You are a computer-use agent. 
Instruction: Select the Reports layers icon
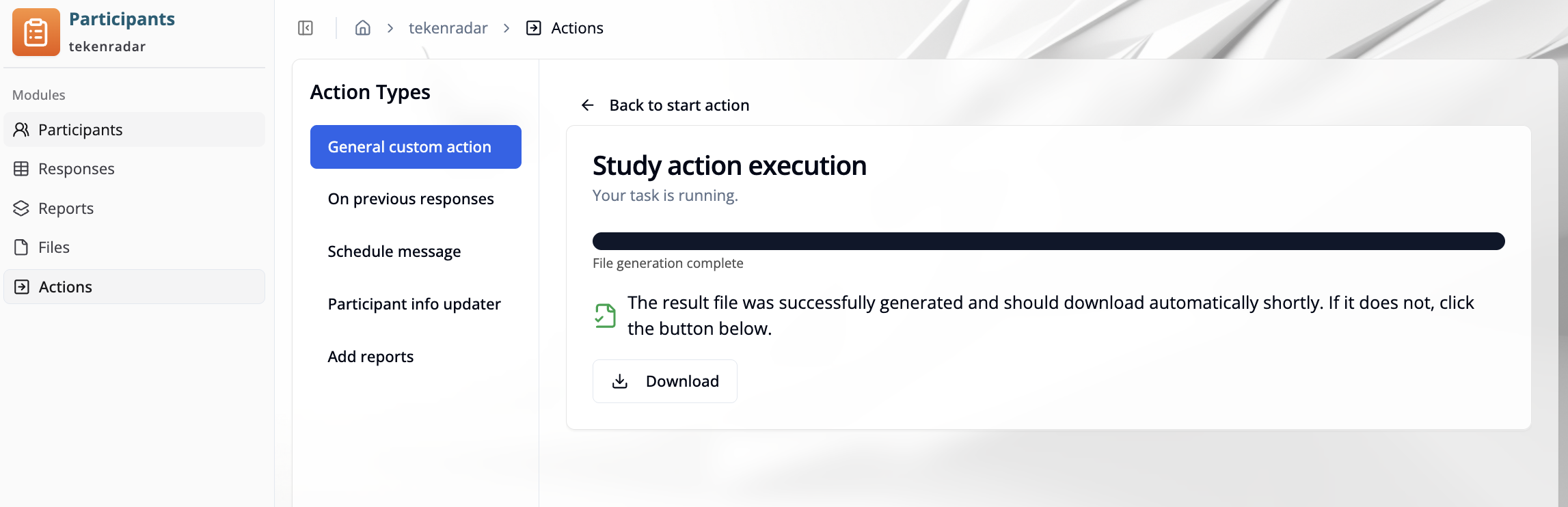[x=20, y=208]
